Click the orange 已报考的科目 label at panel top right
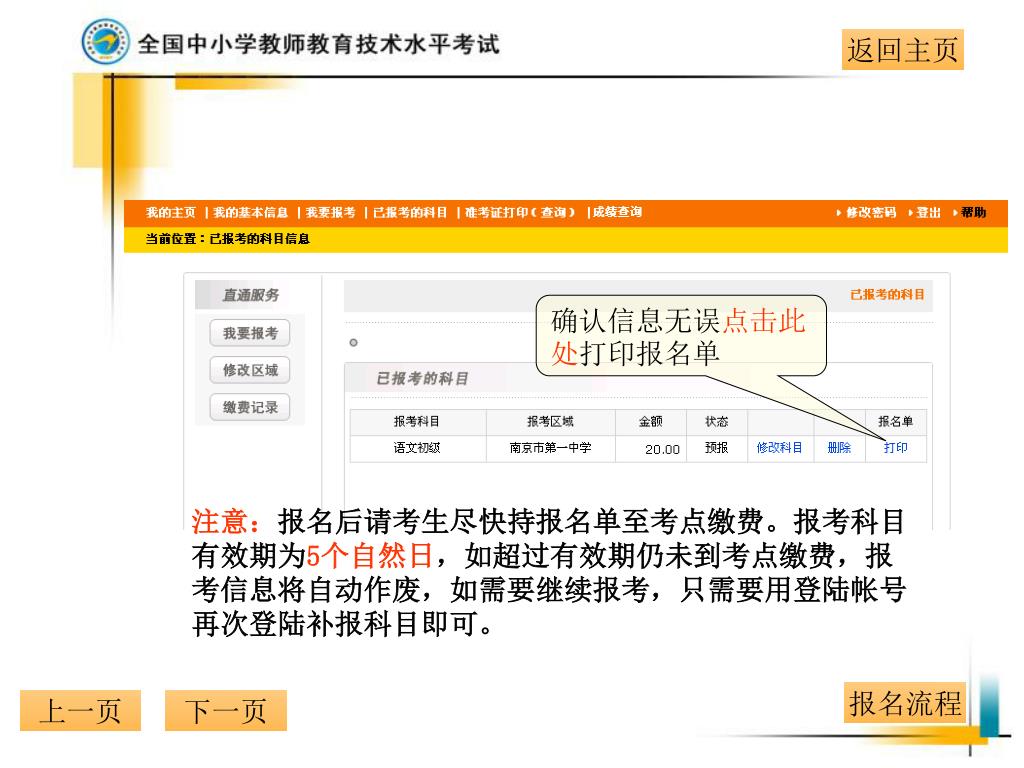Screen dimensions: 1024x768 (887, 295)
